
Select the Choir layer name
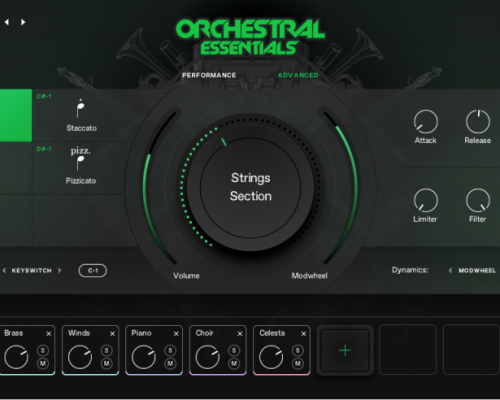[x=204, y=333]
